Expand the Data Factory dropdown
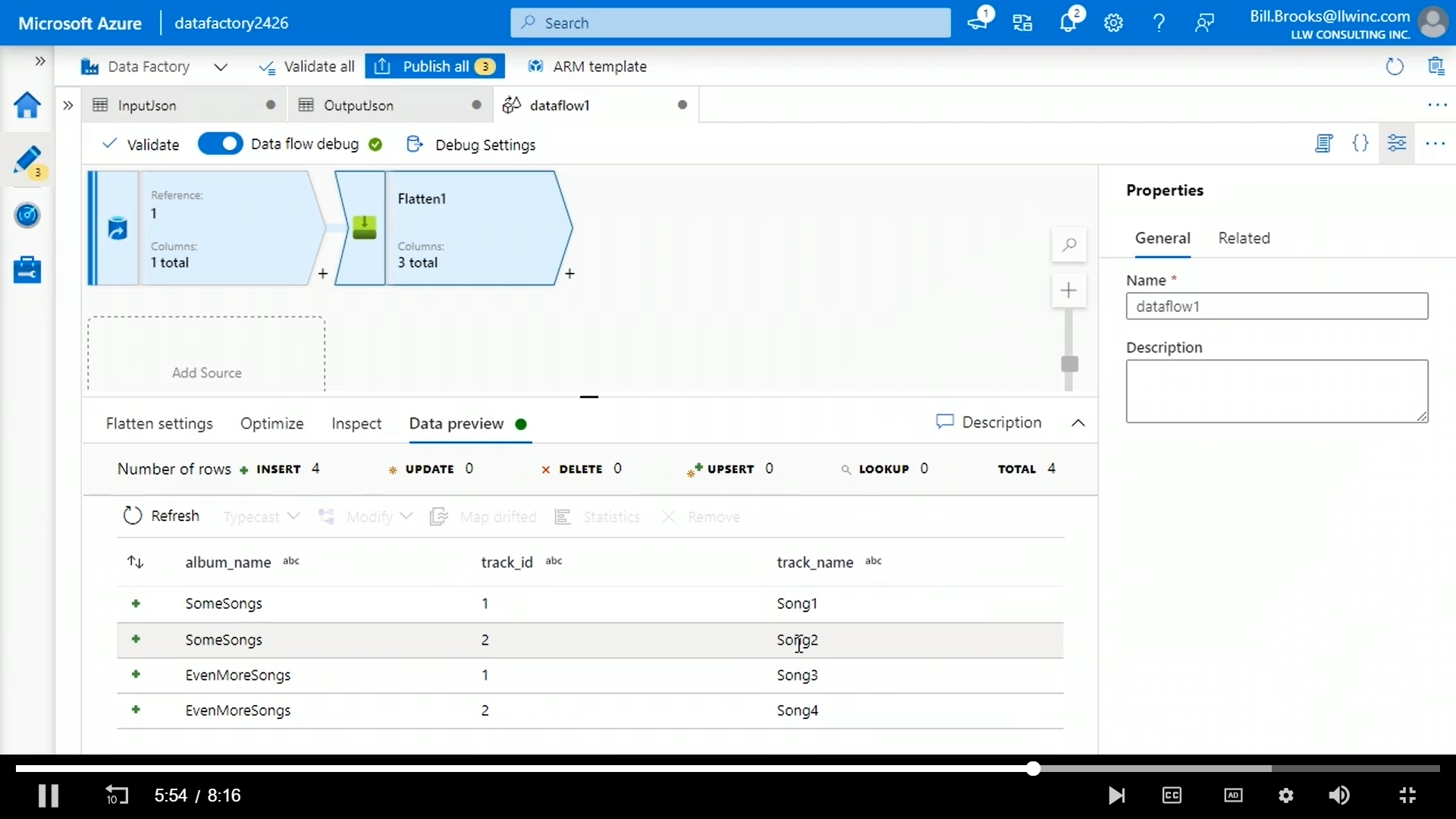Screen dimensions: 1456x819 point(221,67)
